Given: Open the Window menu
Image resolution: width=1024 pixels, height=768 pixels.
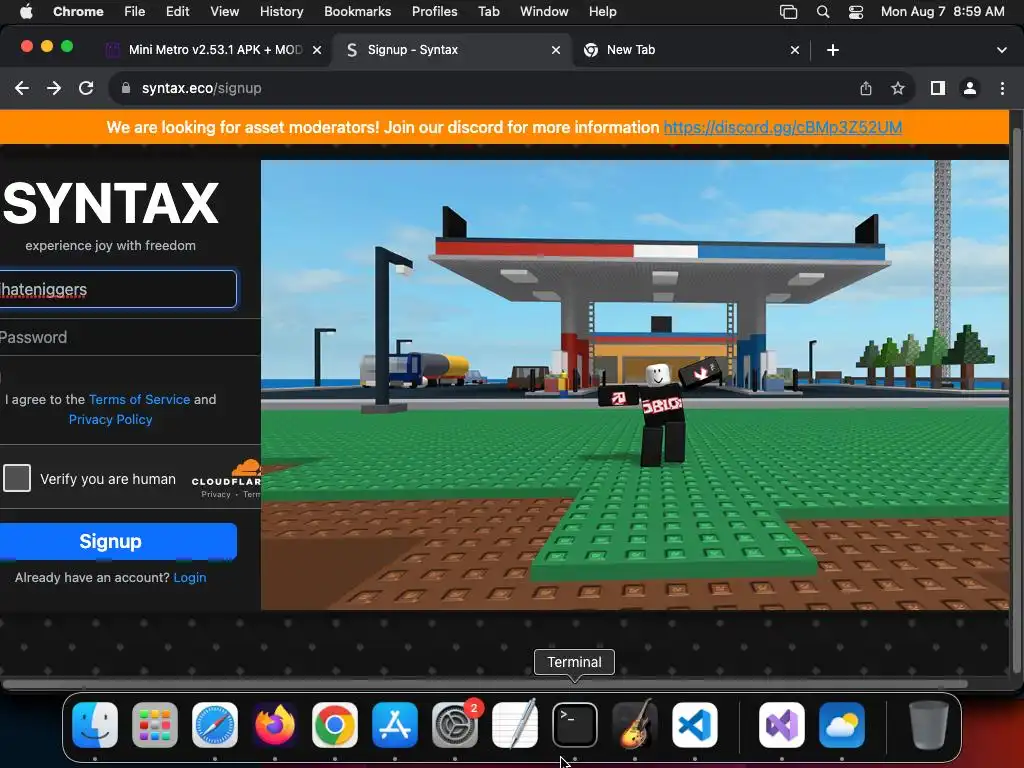Looking at the screenshot, I should 544,12.
